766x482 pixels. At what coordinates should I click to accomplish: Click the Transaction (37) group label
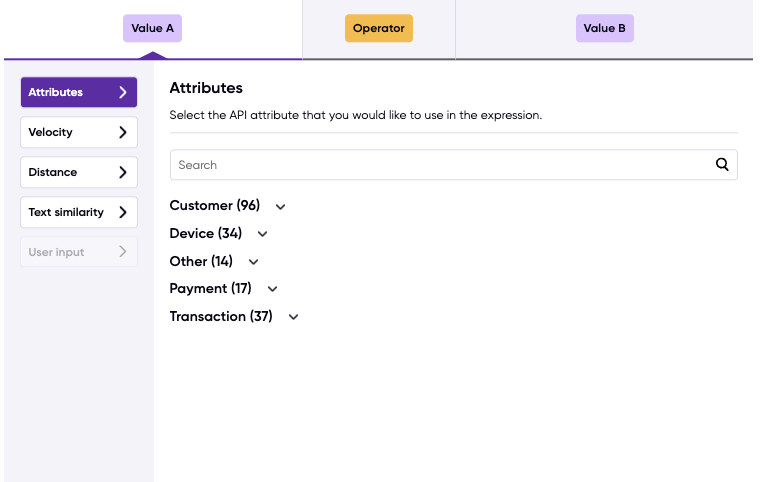221,316
